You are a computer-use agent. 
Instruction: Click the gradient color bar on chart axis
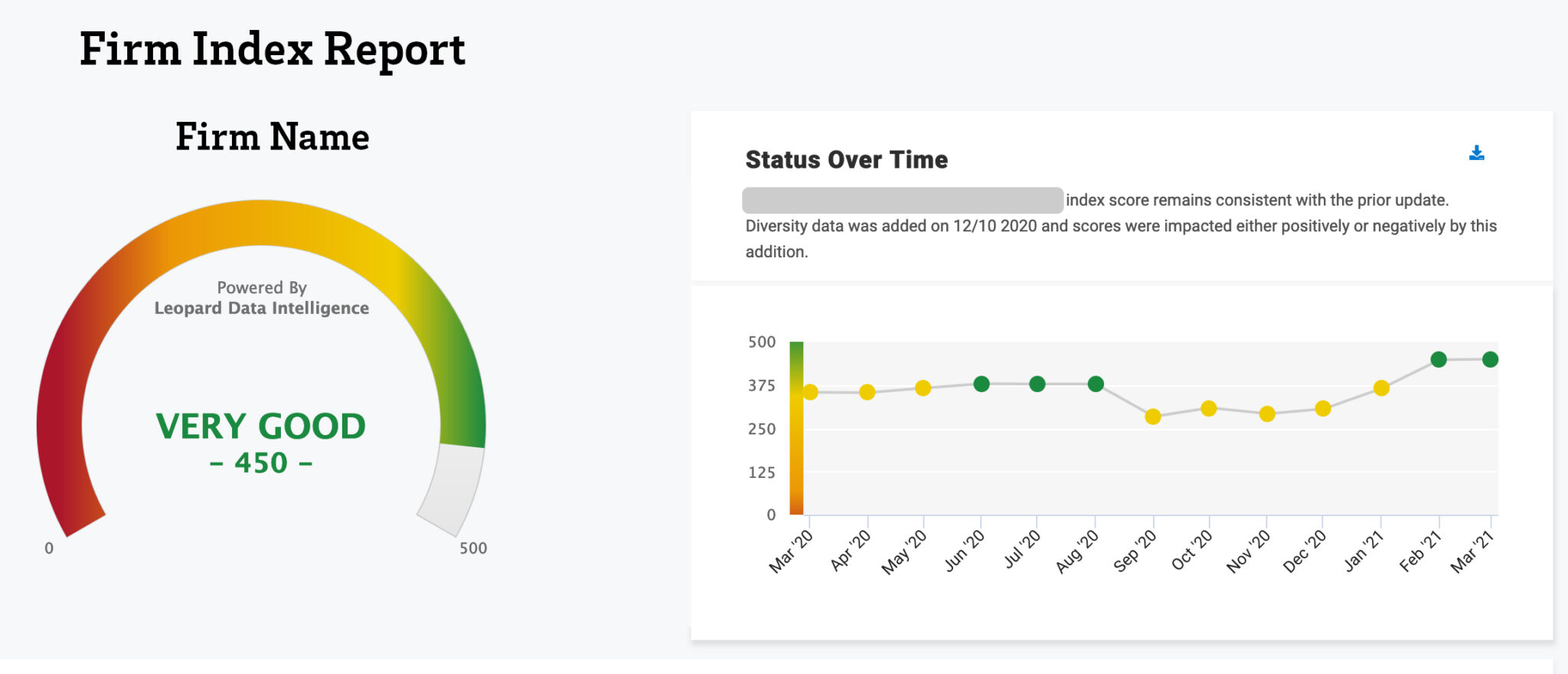click(796, 427)
